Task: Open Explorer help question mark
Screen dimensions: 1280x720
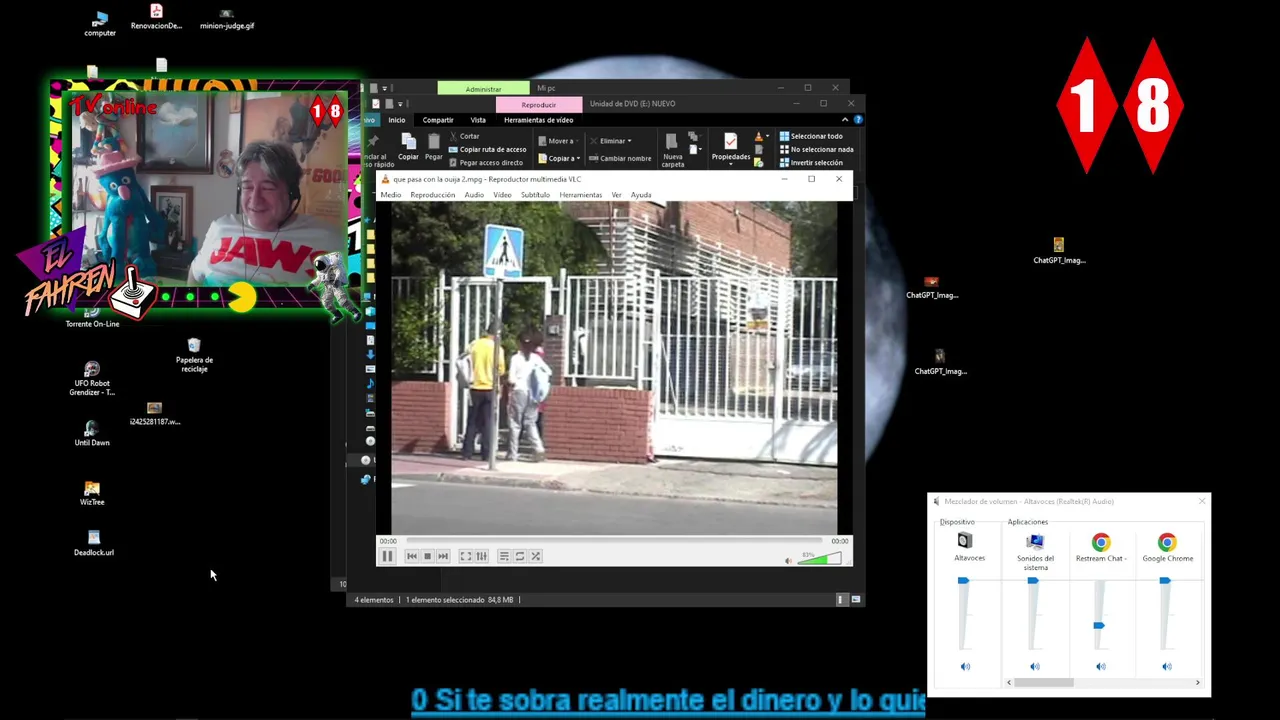Action: click(858, 120)
